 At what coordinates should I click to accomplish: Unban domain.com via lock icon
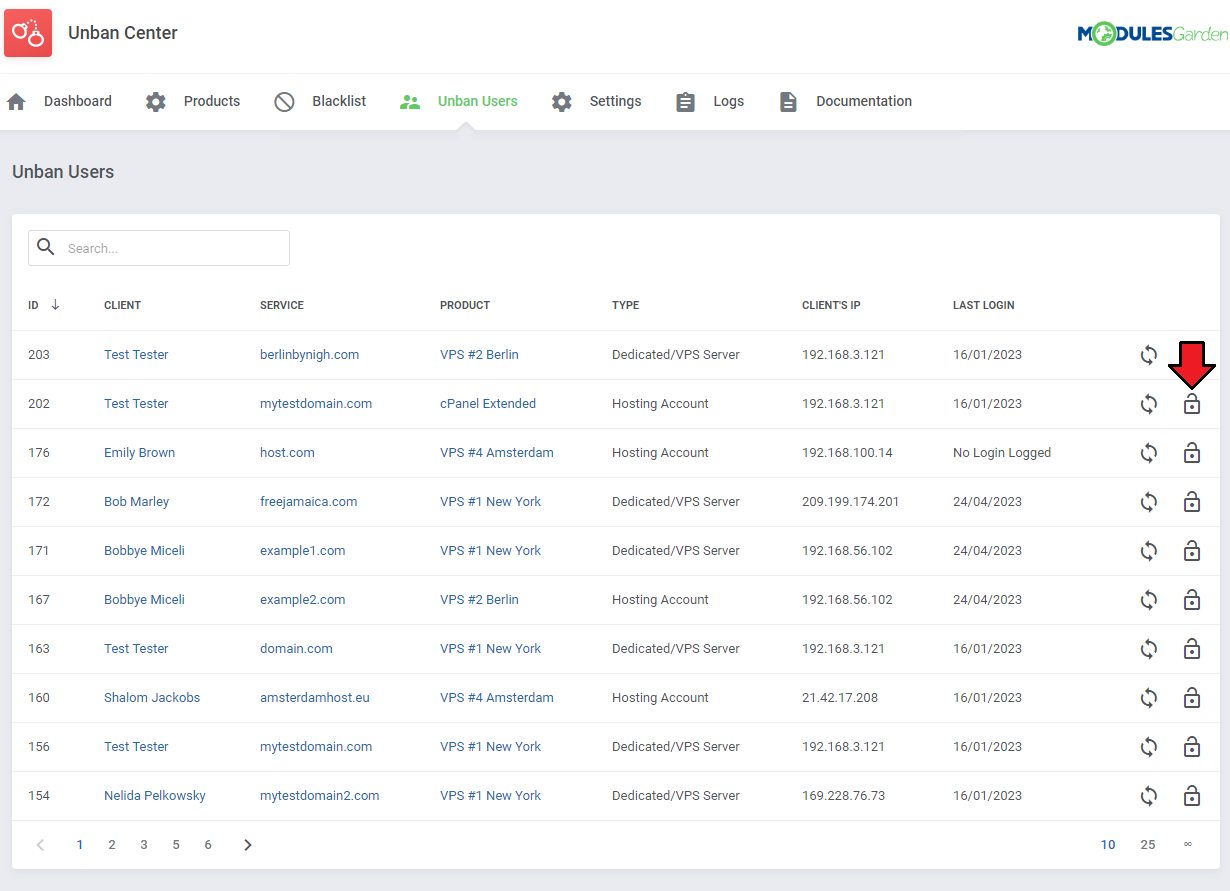tap(1192, 649)
